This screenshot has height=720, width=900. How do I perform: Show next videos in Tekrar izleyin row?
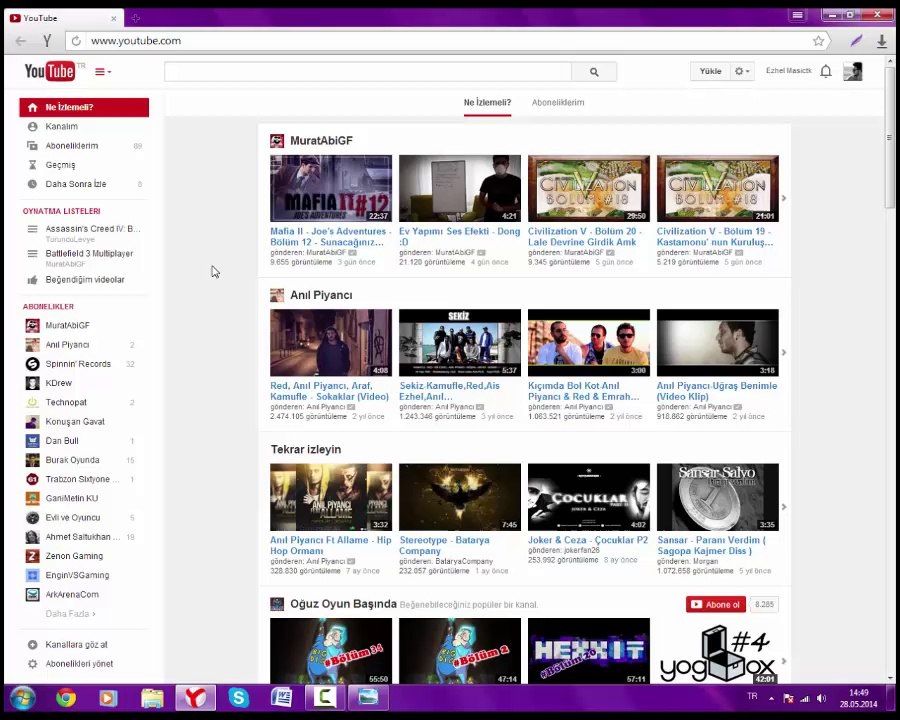(784, 507)
